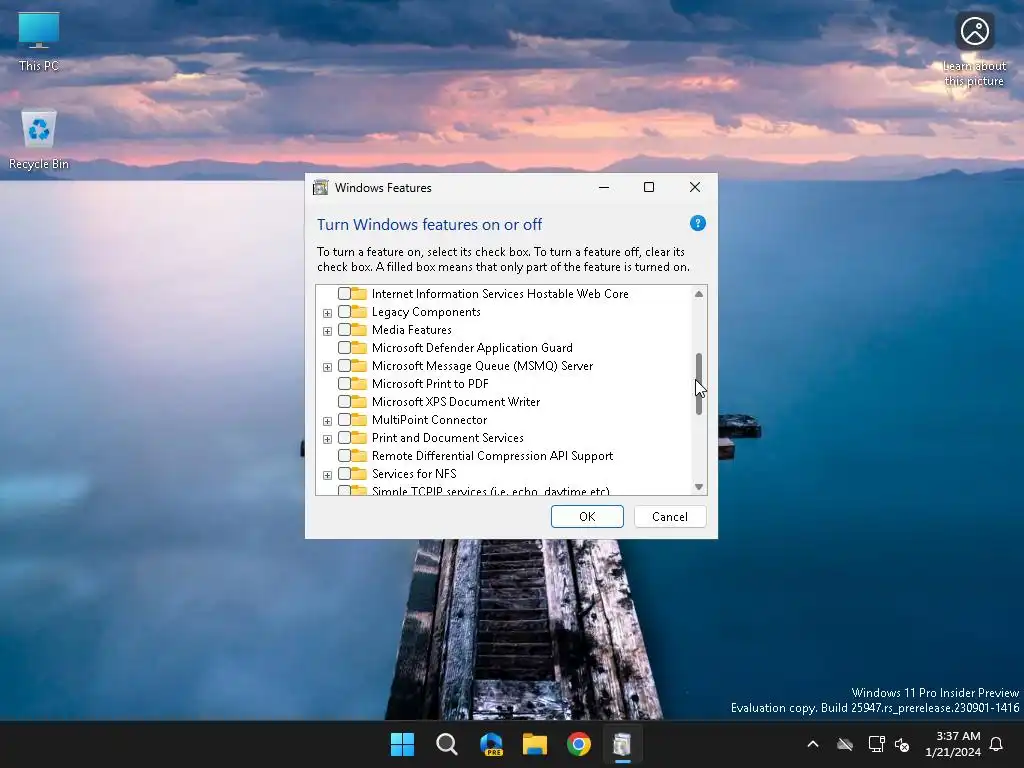Image resolution: width=1024 pixels, height=768 pixels.
Task: Launch Microsoft Edge Pre from taskbar
Action: point(491,744)
